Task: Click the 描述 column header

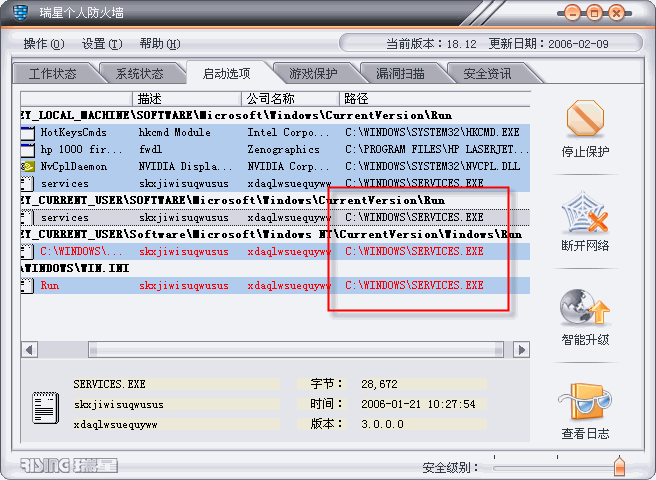Action: 187,99
